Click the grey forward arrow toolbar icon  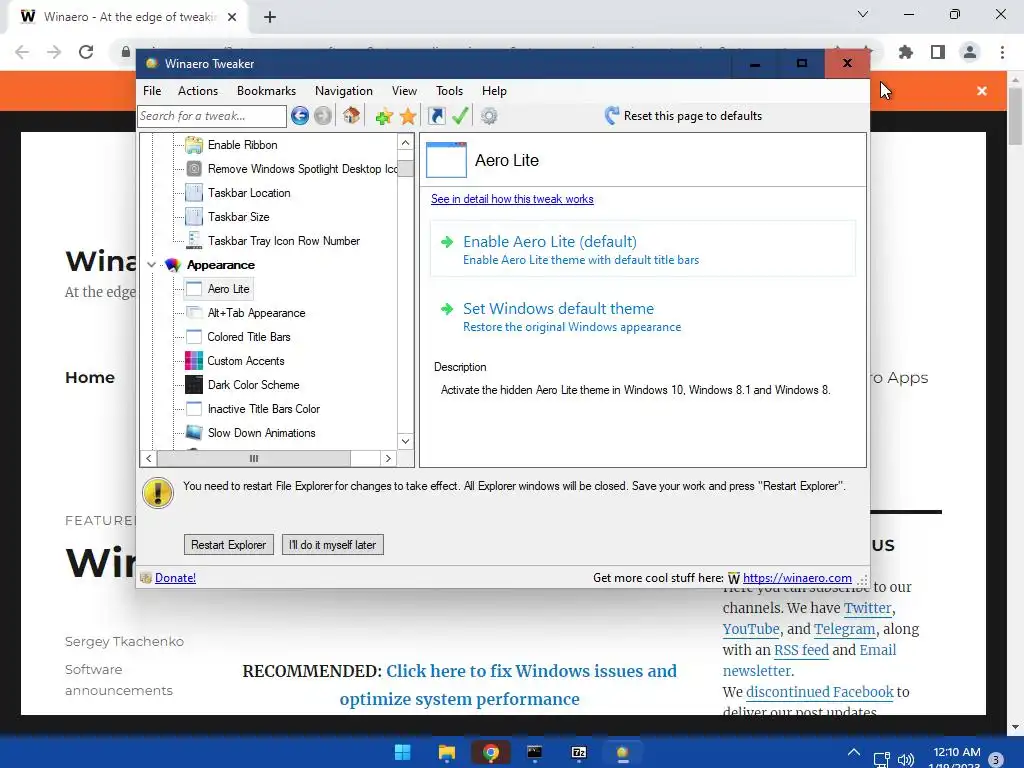coord(323,116)
